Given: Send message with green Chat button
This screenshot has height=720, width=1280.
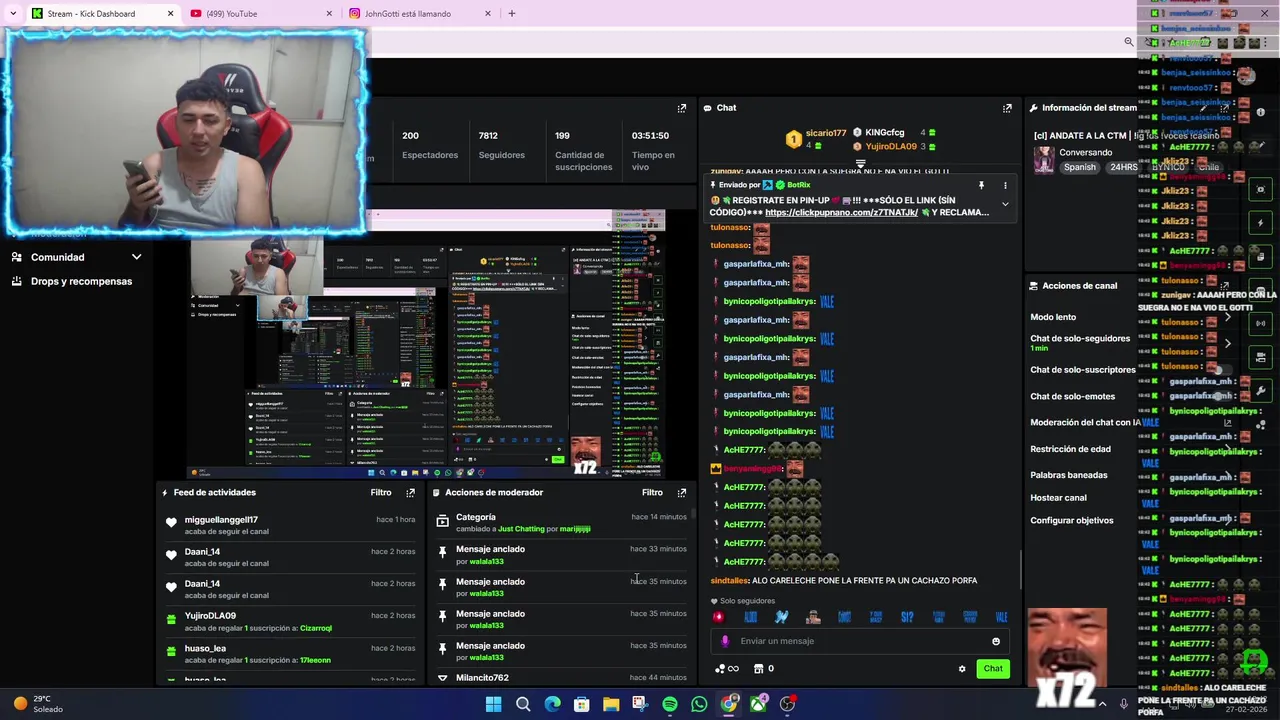Looking at the screenshot, I should pyautogui.click(x=992, y=669).
